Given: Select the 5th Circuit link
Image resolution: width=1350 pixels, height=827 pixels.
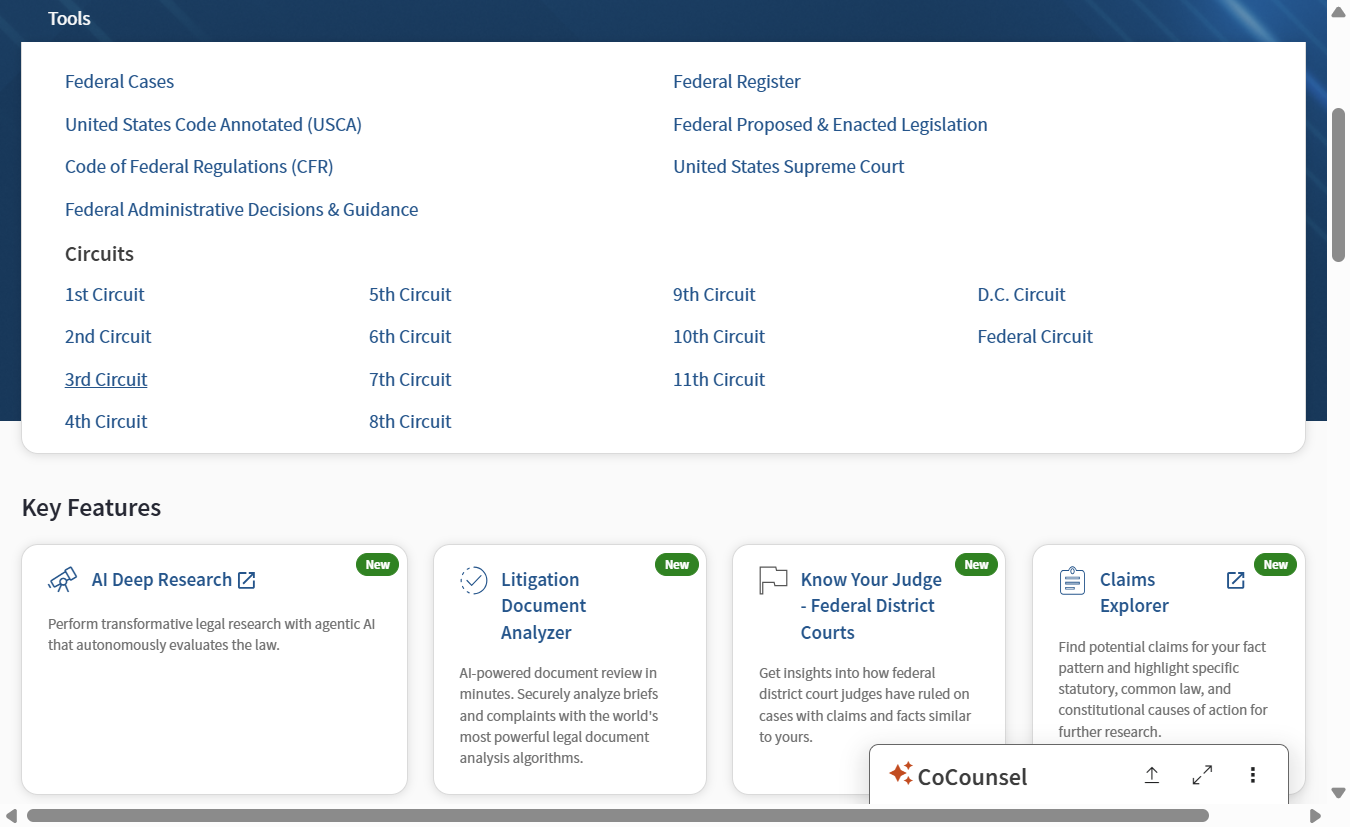Looking at the screenshot, I should point(410,295).
